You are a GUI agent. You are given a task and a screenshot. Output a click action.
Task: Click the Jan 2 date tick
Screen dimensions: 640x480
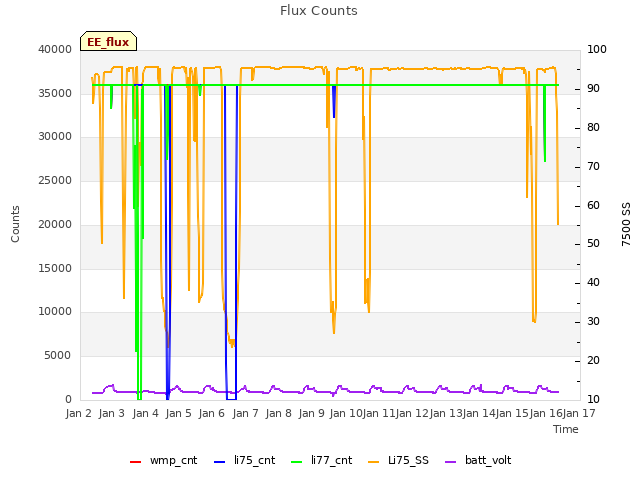78,413
